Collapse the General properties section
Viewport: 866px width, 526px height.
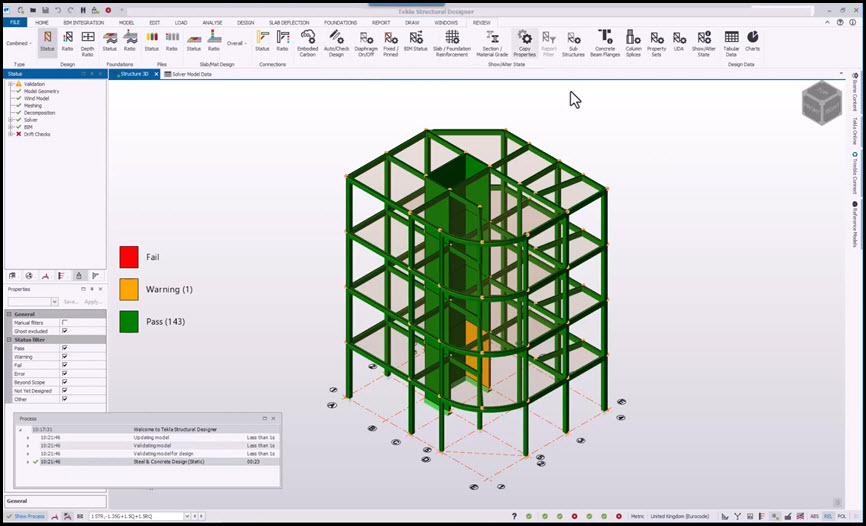(9, 314)
